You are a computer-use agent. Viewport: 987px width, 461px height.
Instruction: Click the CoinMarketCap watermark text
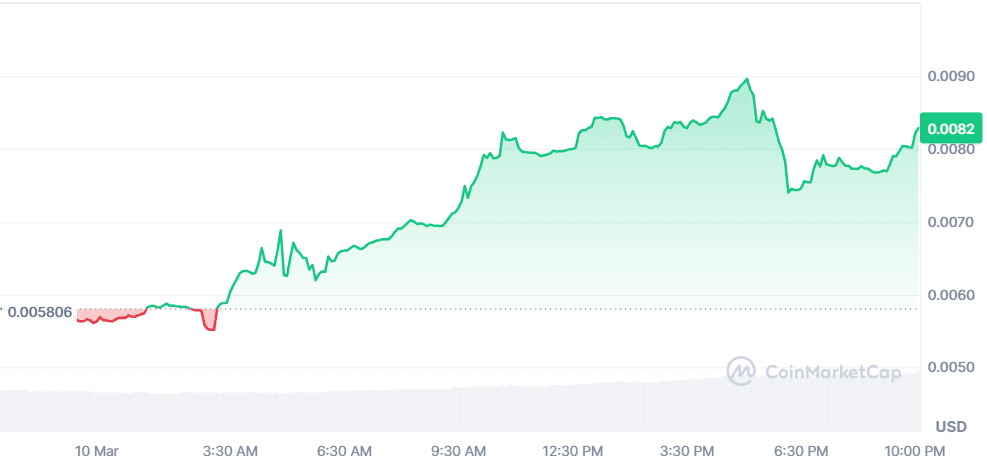(832, 372)
